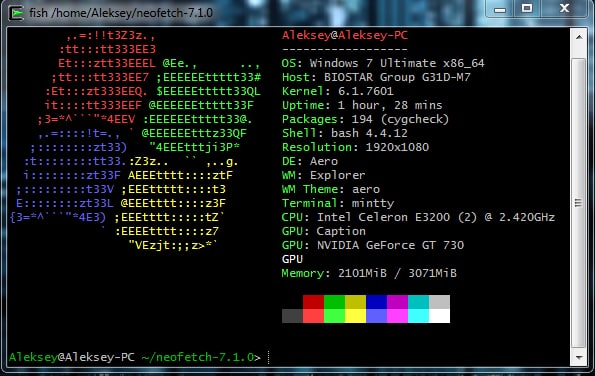
Task: Click the light gray color block
Action: pos(439,302)
